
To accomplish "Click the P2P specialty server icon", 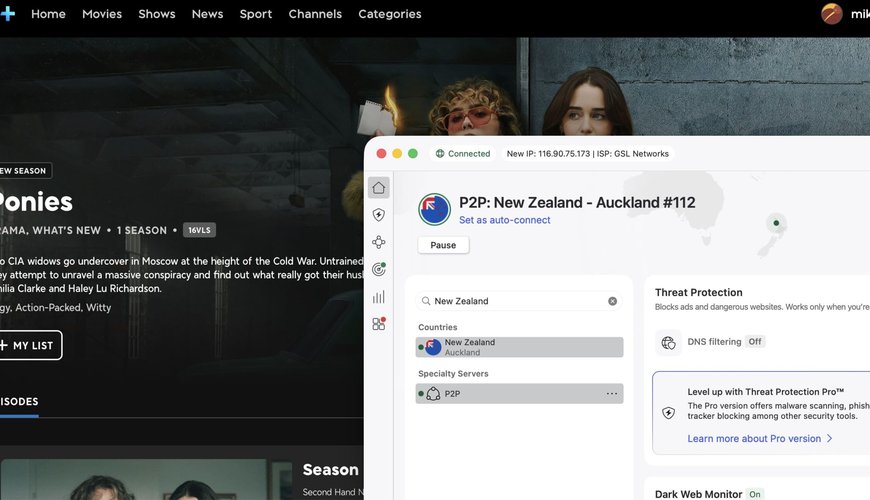I will tap(433, 394).
